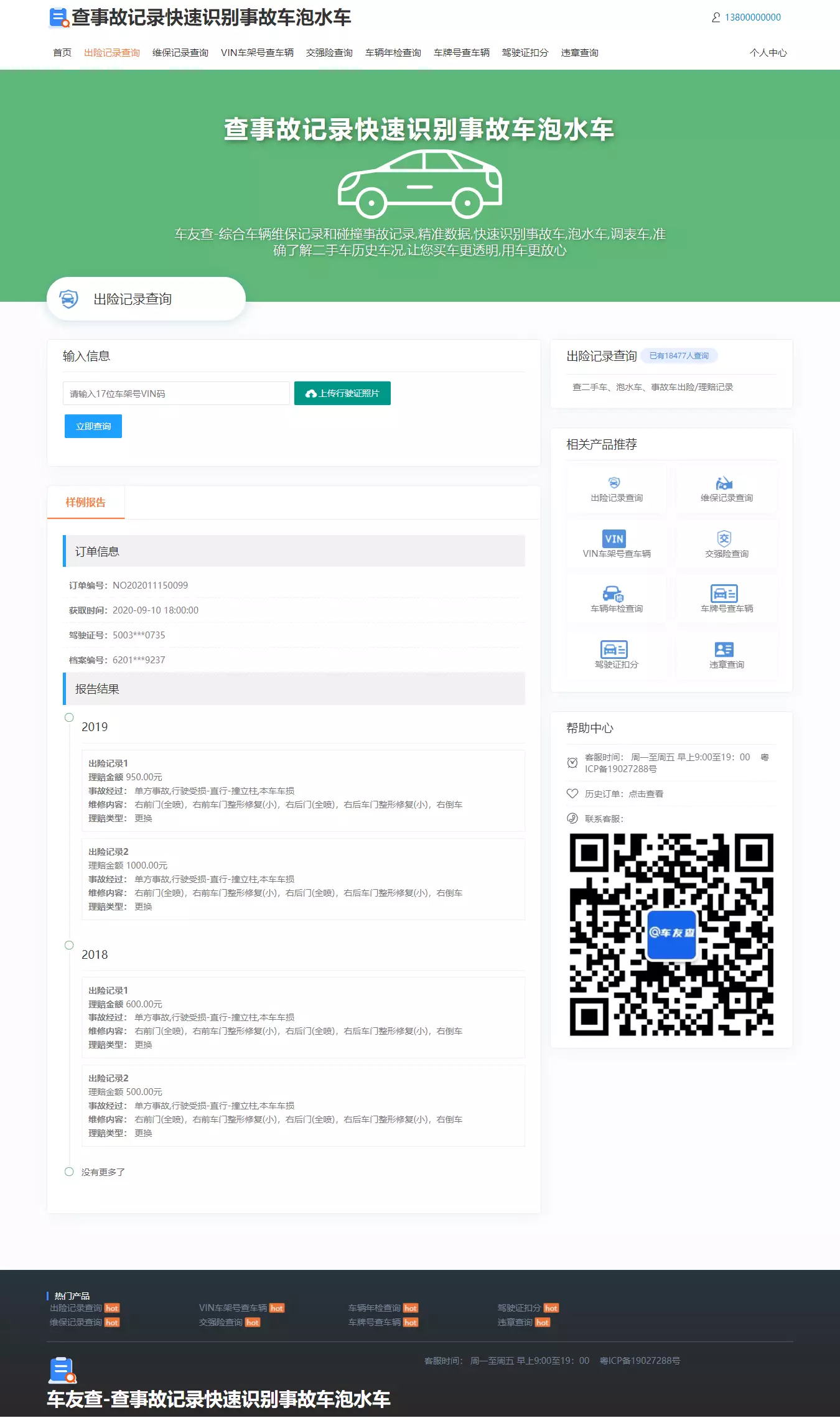Open footer link 车牌号查车辆 hot
Image resolution: width=840 pixels, height=1418 pixels.
(383, 1322)
